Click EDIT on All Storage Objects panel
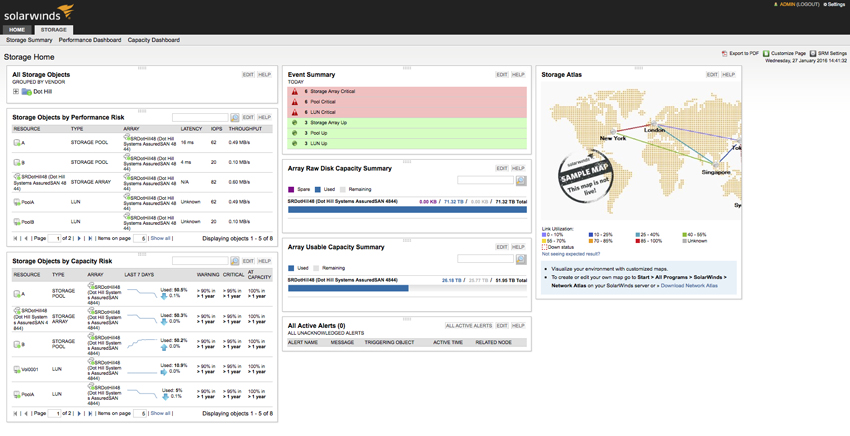This screenshot has width=850, height=436. 248,75
